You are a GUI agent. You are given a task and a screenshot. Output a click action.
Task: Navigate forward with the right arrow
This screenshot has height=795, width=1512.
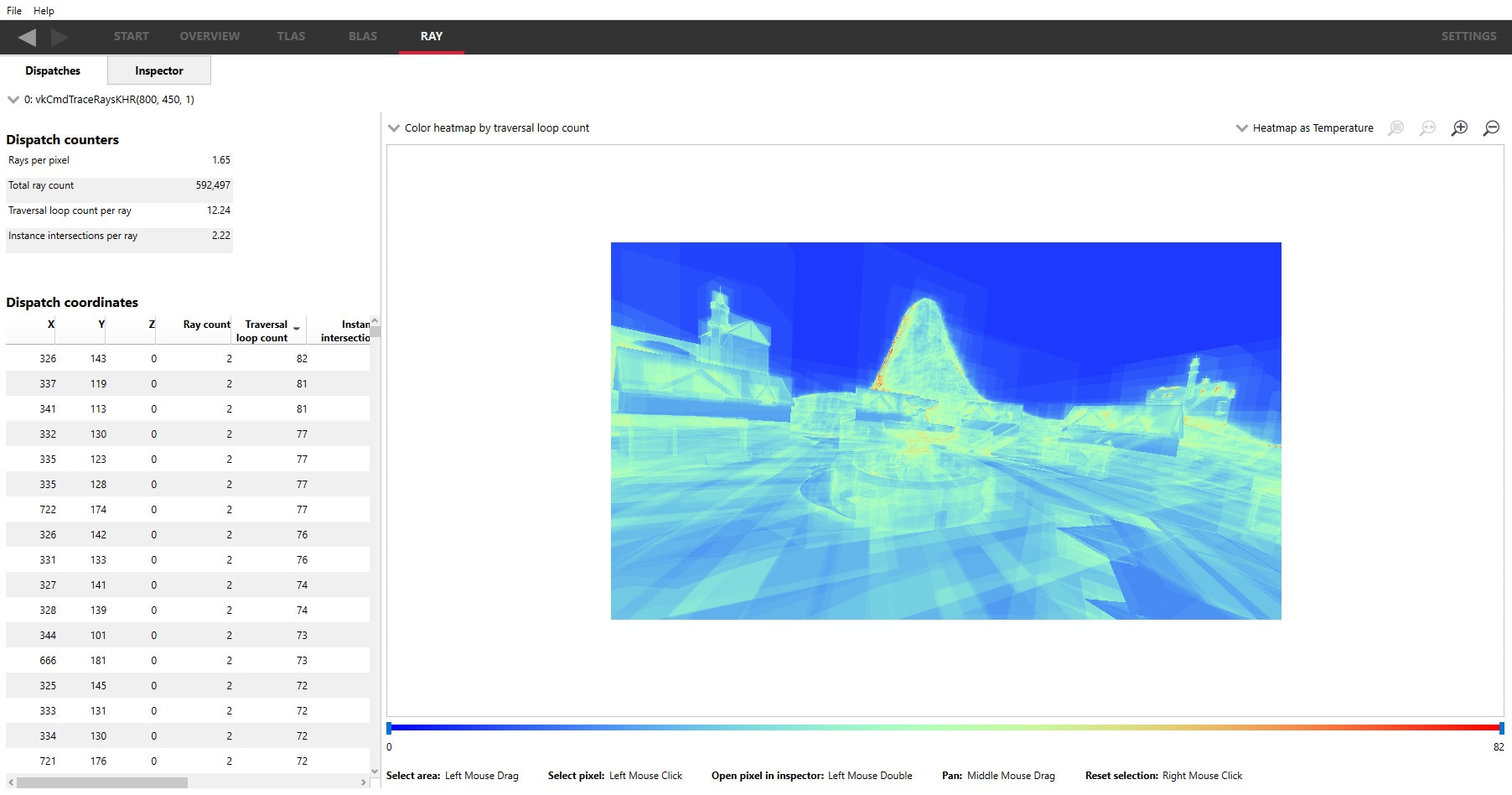(x=60, y=37)
